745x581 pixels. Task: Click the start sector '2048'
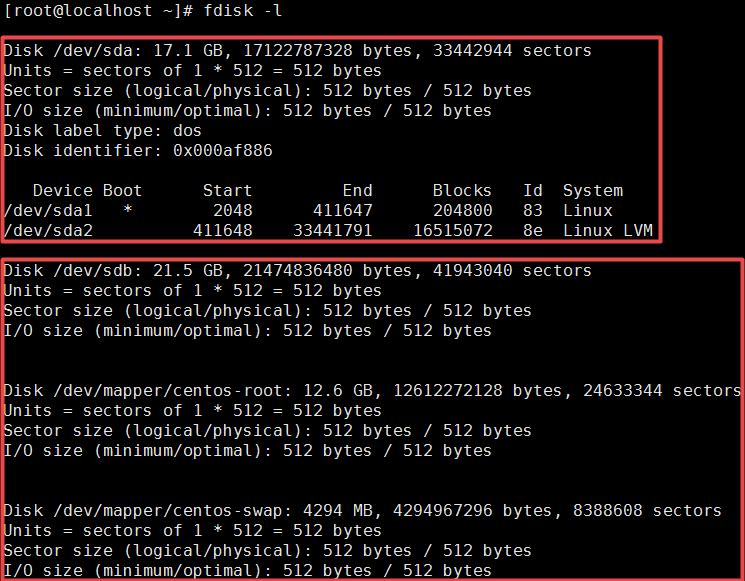pyautogui.click(x=233, y=210)
